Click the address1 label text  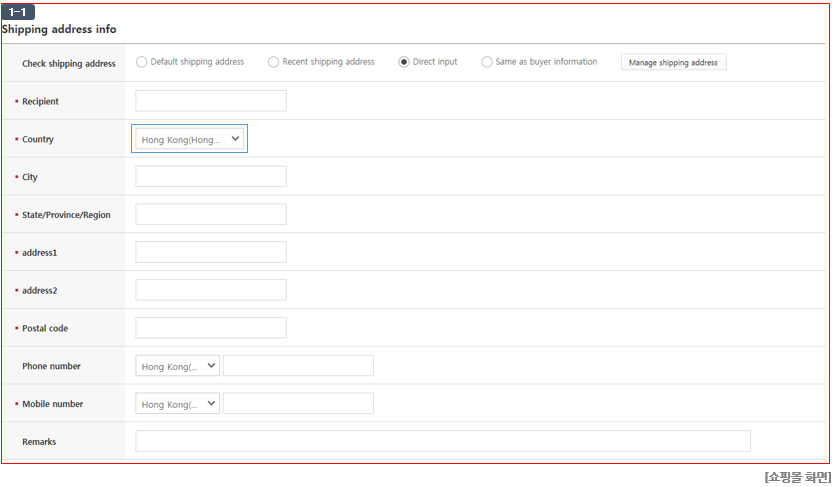point(39,253)
